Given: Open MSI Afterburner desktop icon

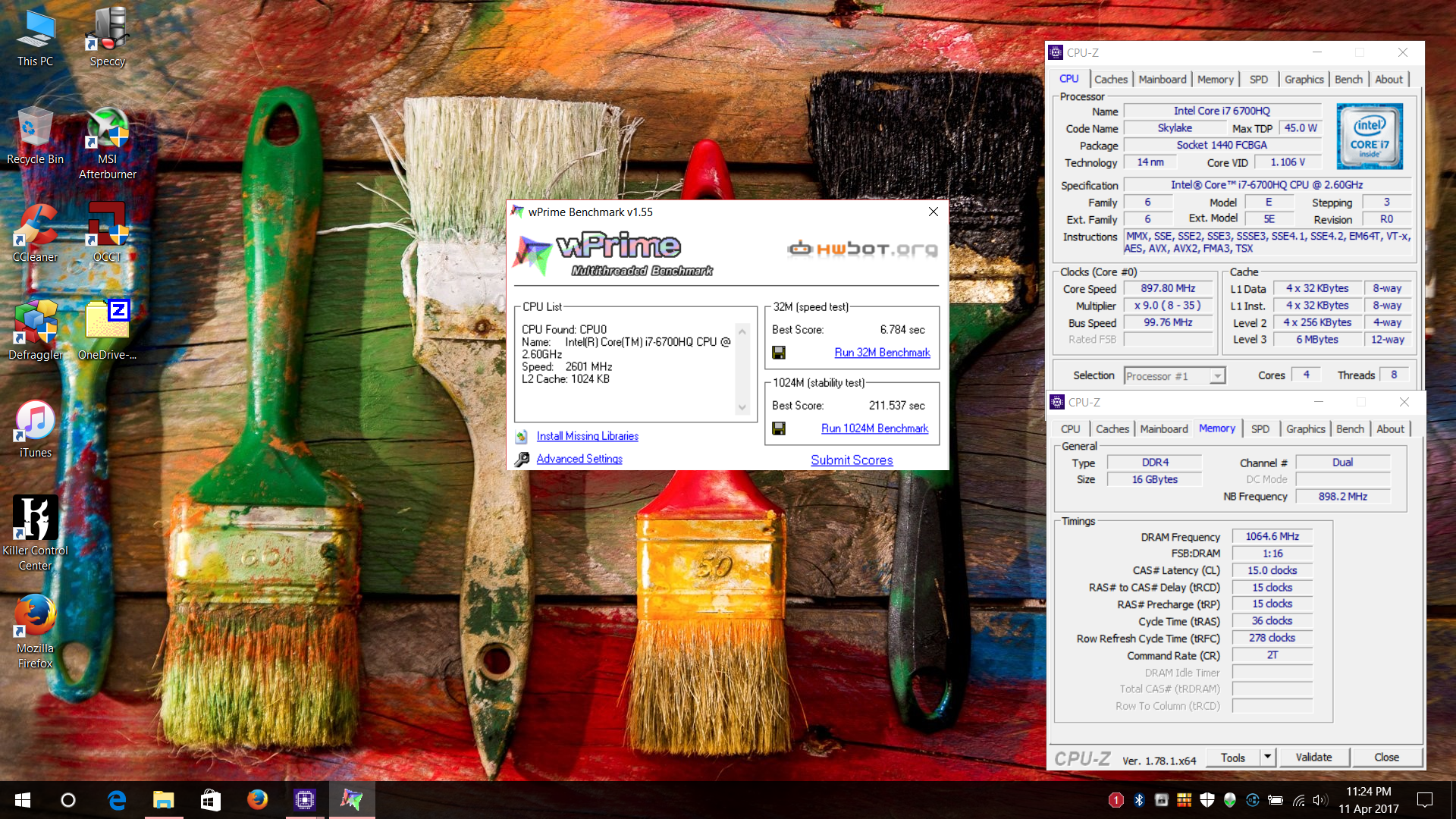Looking at the screenshot, I should 108,143.
